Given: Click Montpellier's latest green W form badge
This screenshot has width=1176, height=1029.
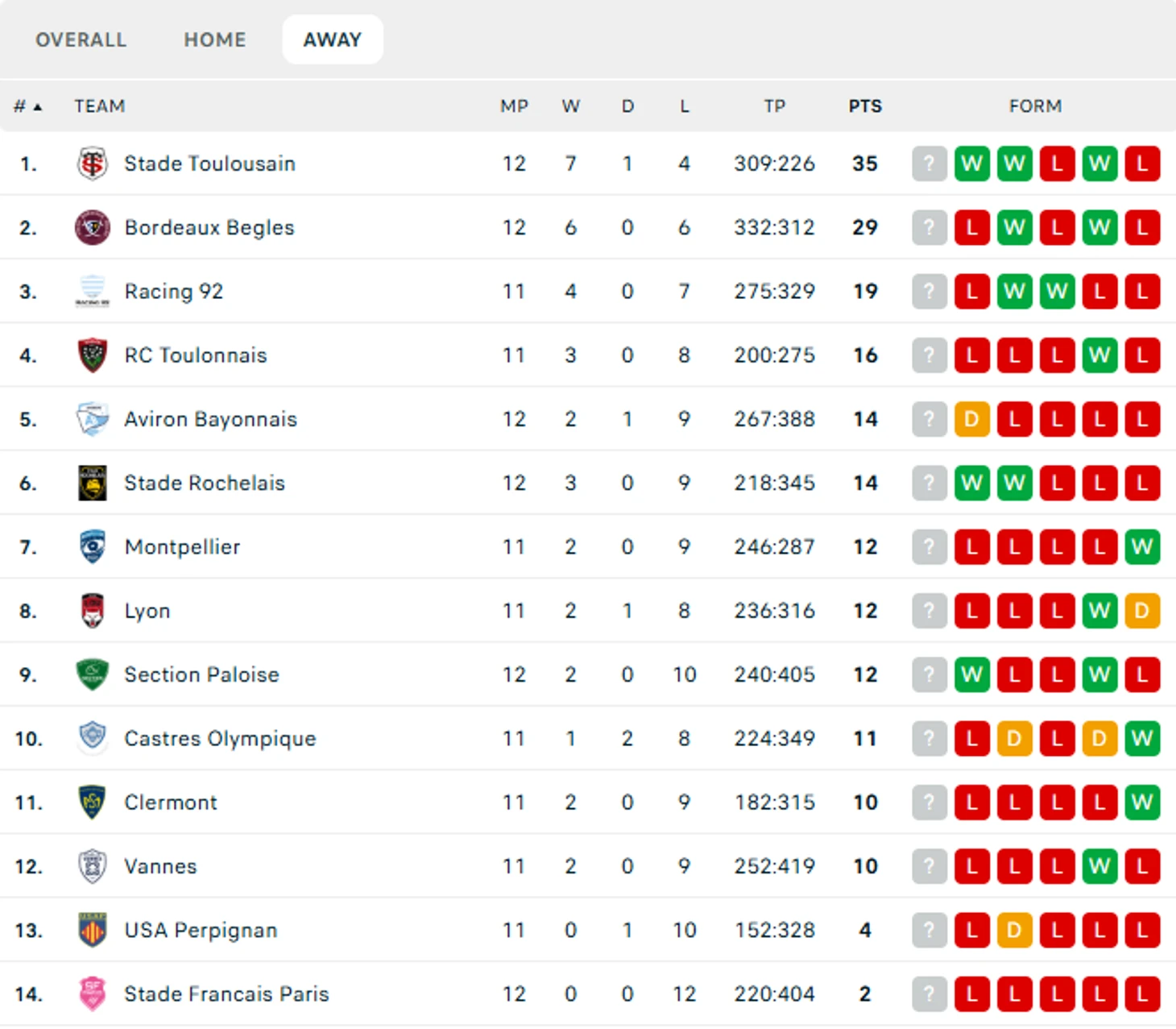Looking at the screenshot, I should 1141,547.
